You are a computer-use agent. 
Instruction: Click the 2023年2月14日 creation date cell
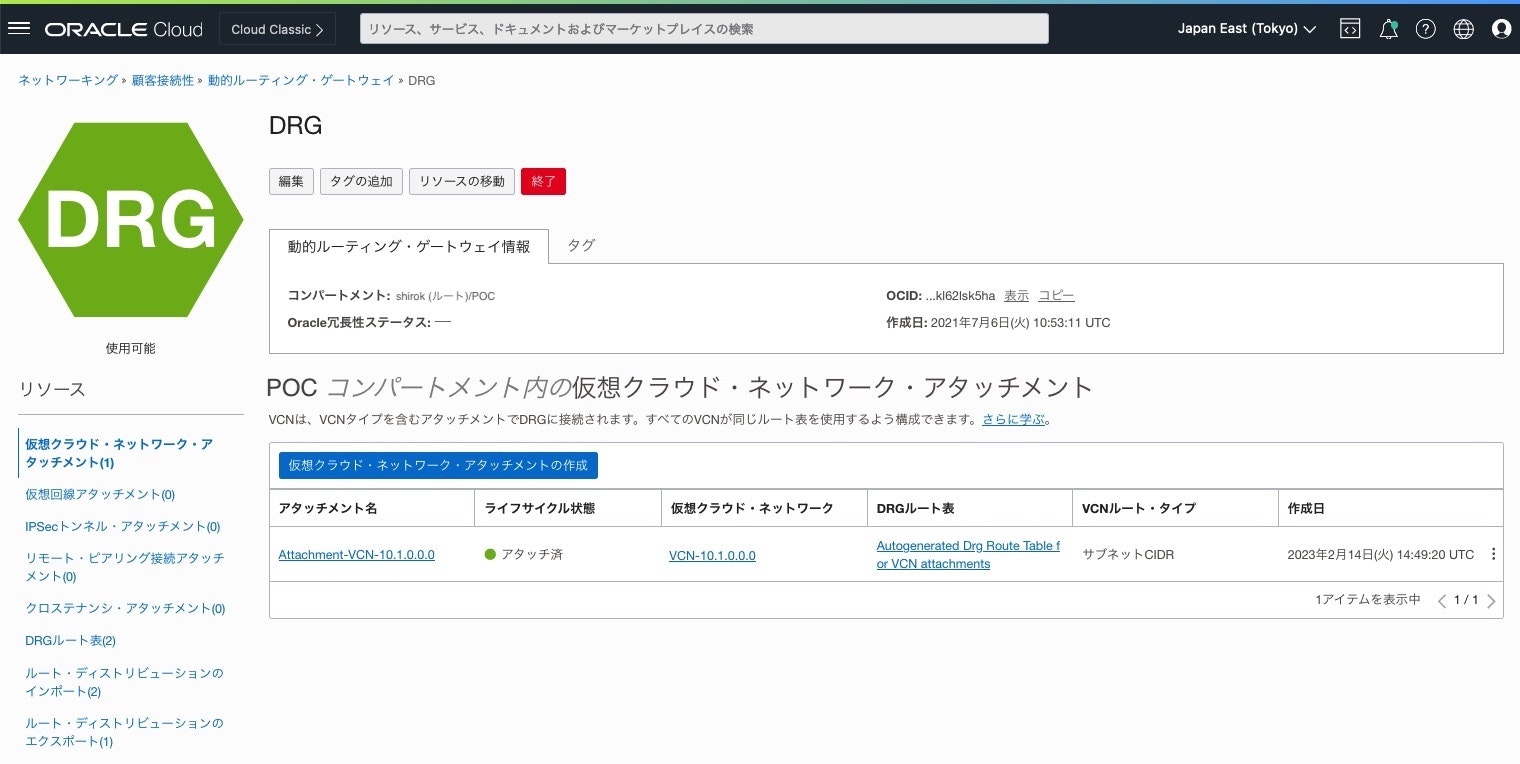click(1381, 554)
